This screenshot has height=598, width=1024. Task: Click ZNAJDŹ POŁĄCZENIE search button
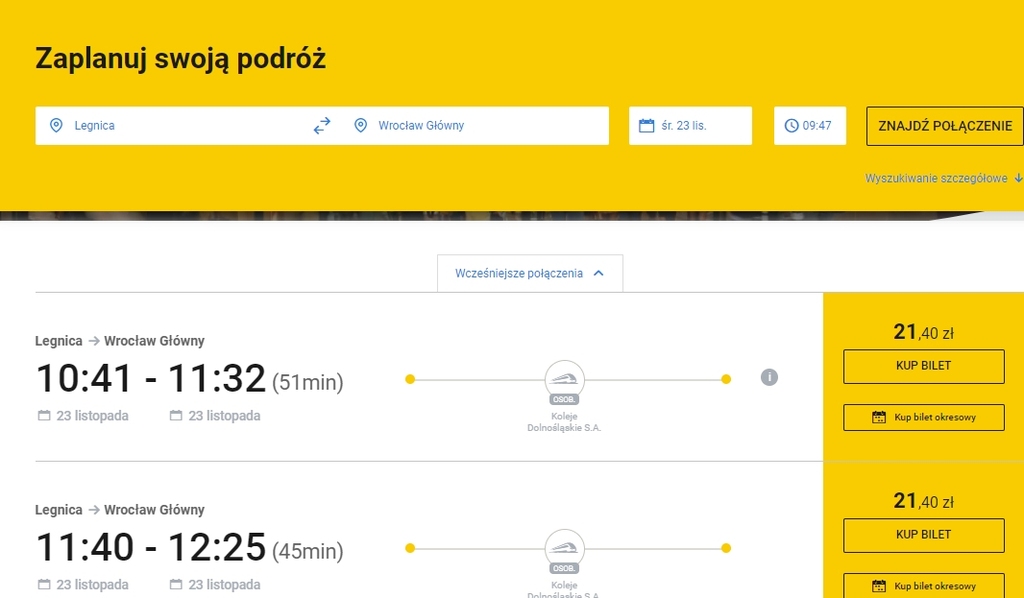pos(945,126)
